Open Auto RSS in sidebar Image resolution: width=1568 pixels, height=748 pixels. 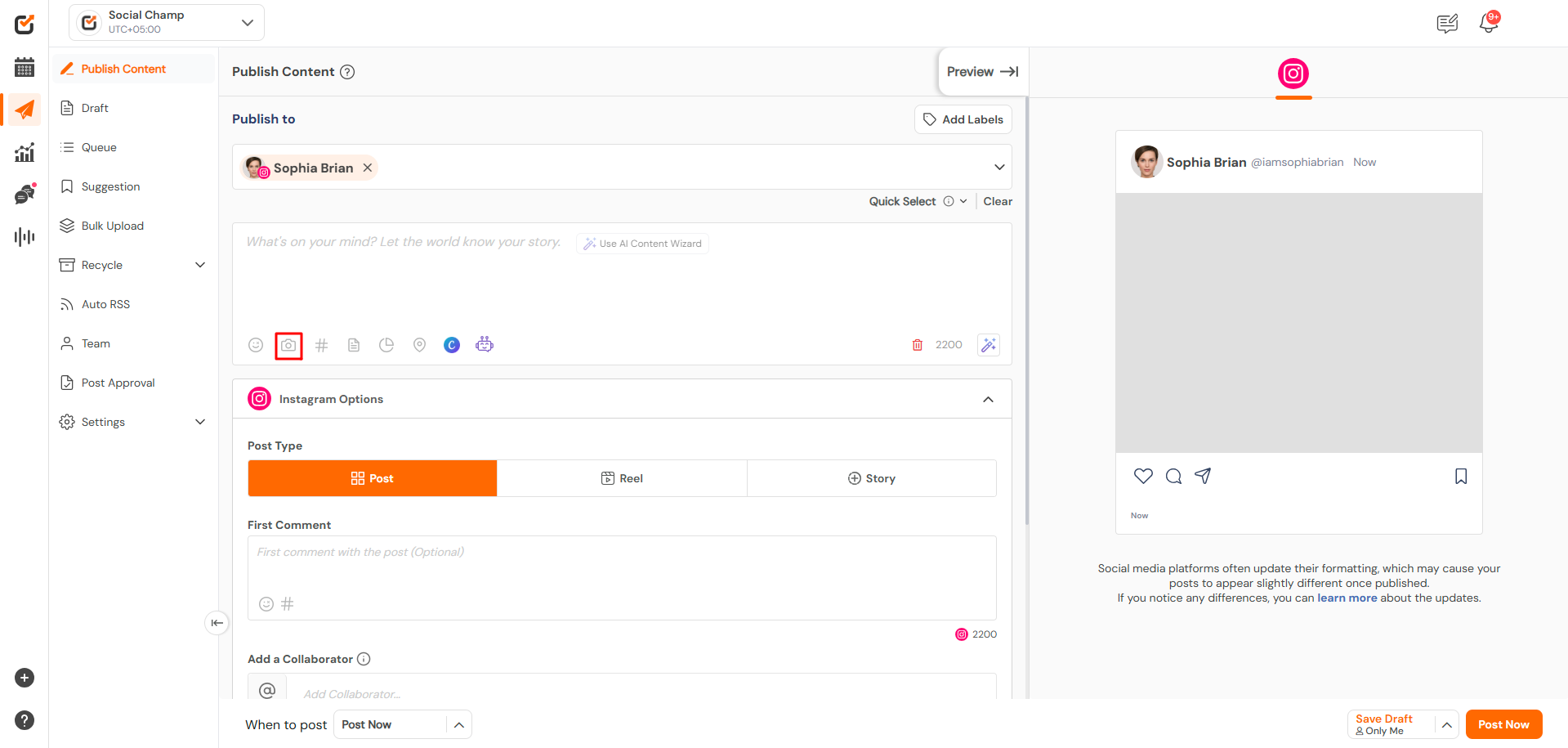[x=135, y=304]
